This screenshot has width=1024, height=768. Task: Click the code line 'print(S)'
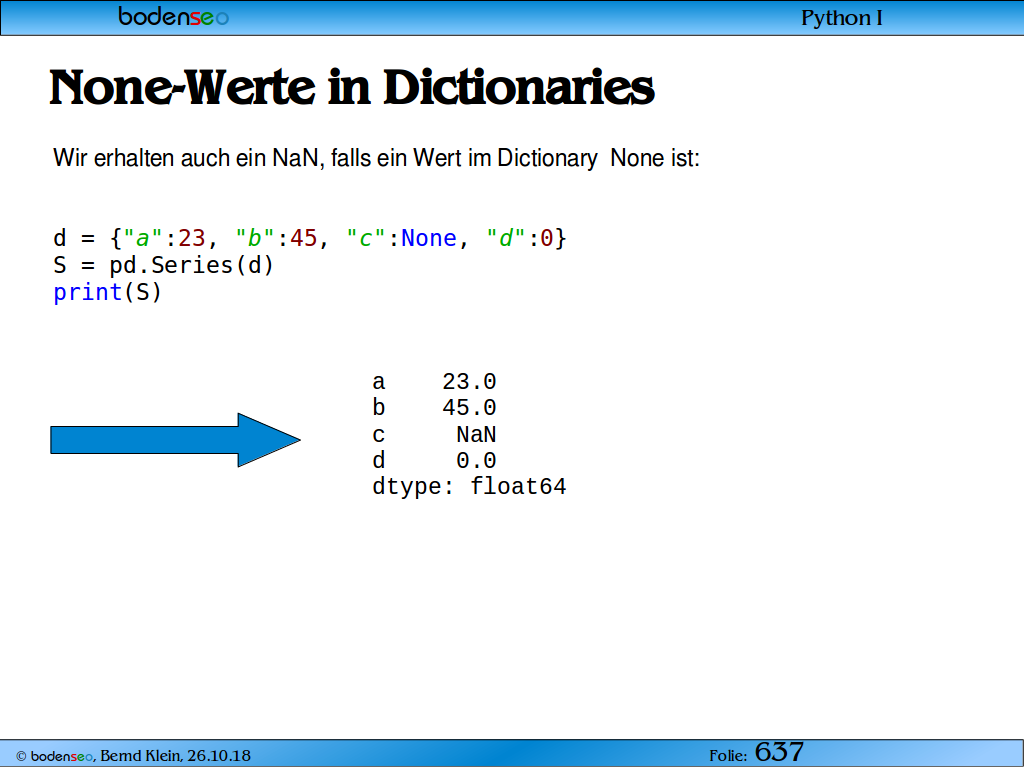[107, 292]
